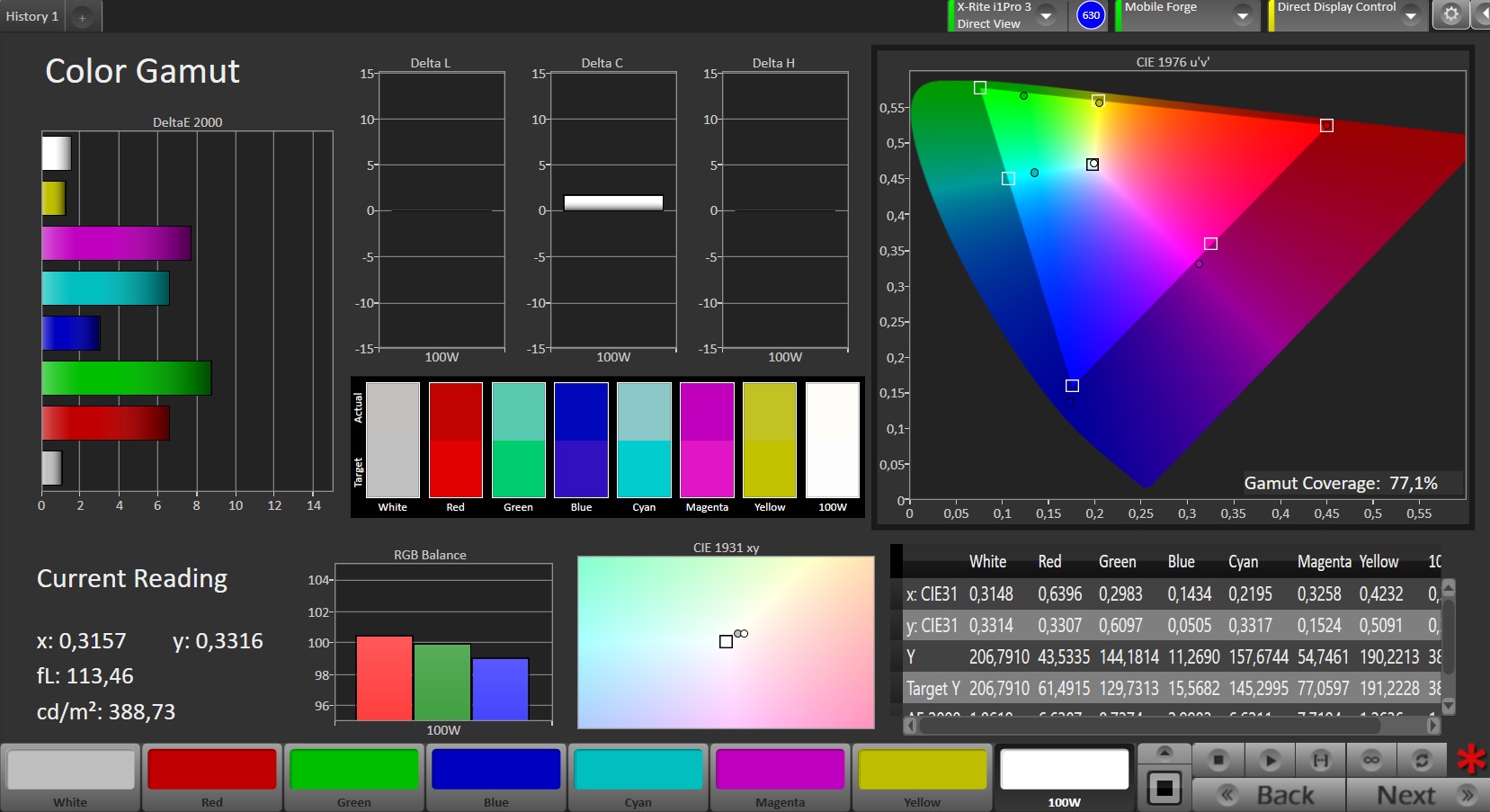Screen dimensions: 1490x812
Task: Click the red bar in RGB Balance
Action: pos(384,678)
